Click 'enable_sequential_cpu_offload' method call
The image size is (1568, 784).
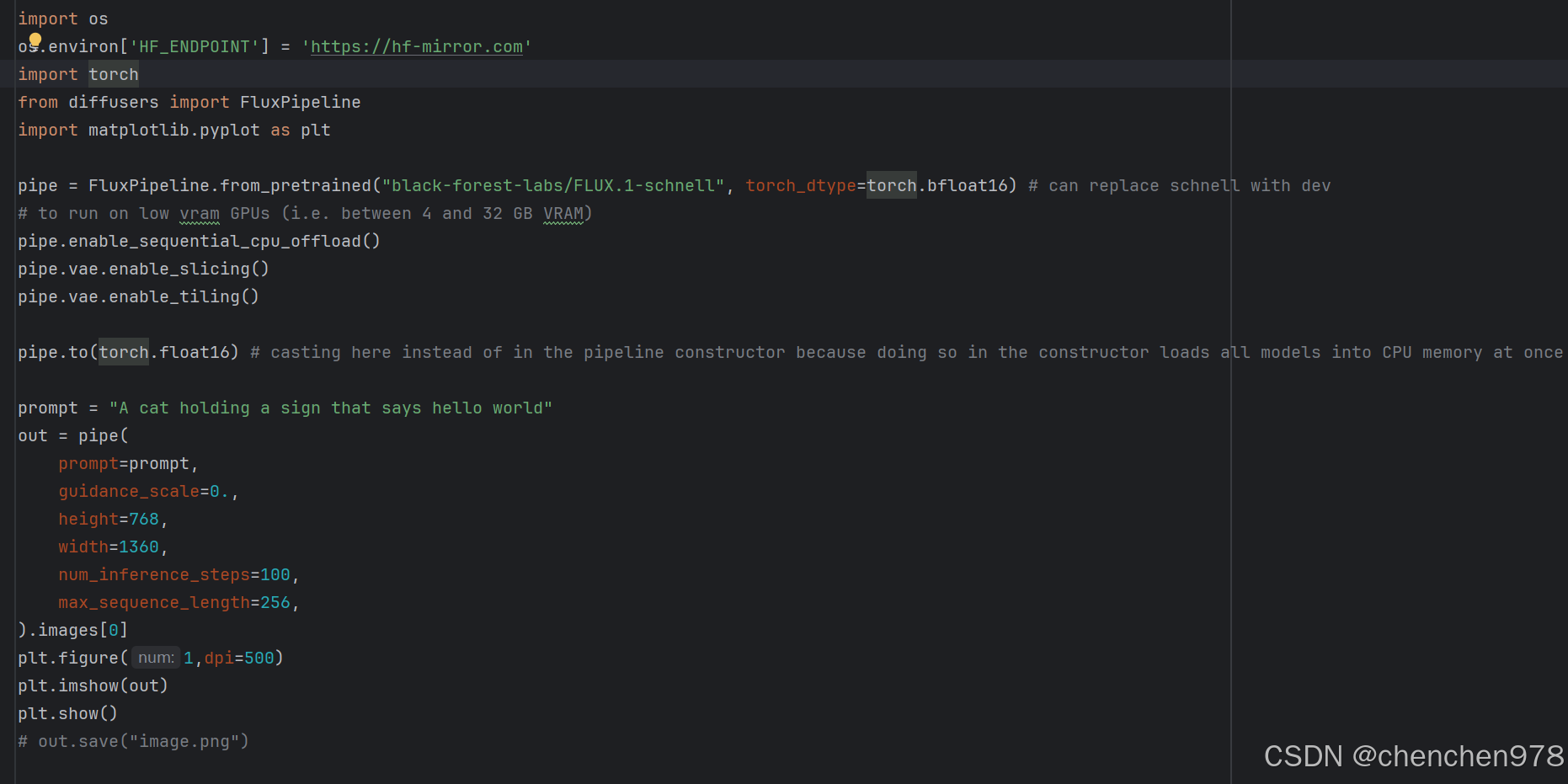[215, 242]
